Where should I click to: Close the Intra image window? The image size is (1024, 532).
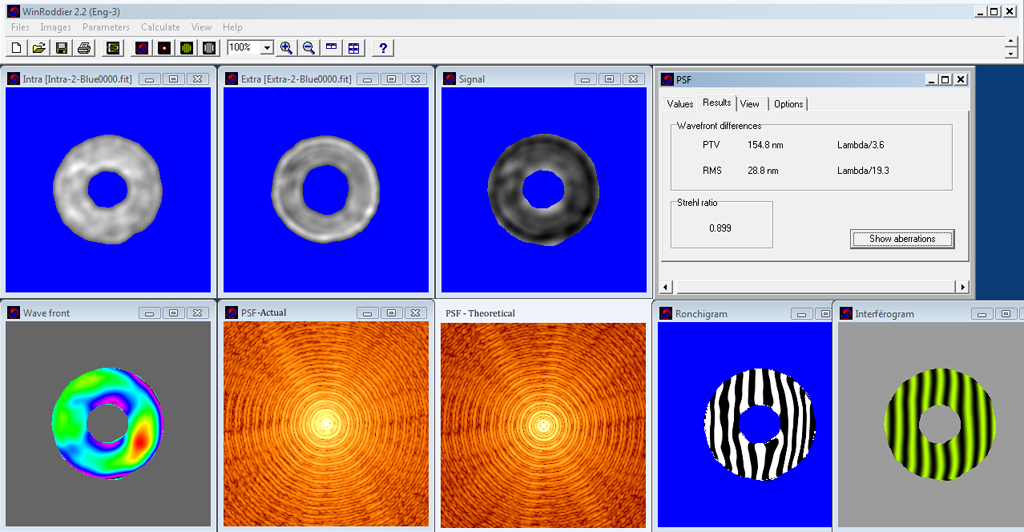[x=198, y=79]
